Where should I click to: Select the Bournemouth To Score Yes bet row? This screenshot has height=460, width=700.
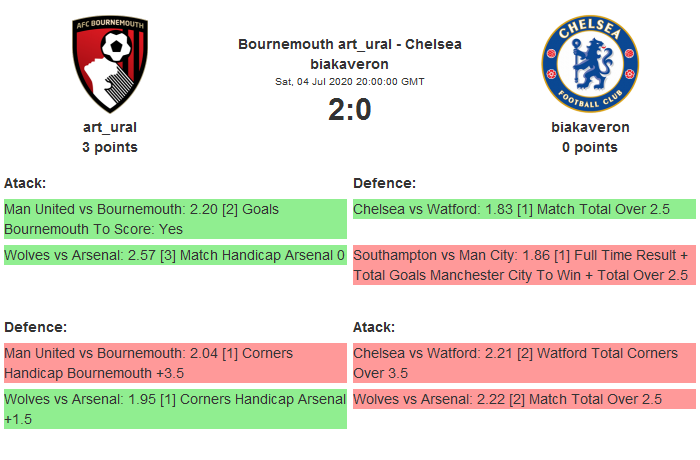click(x=175, y=219)
